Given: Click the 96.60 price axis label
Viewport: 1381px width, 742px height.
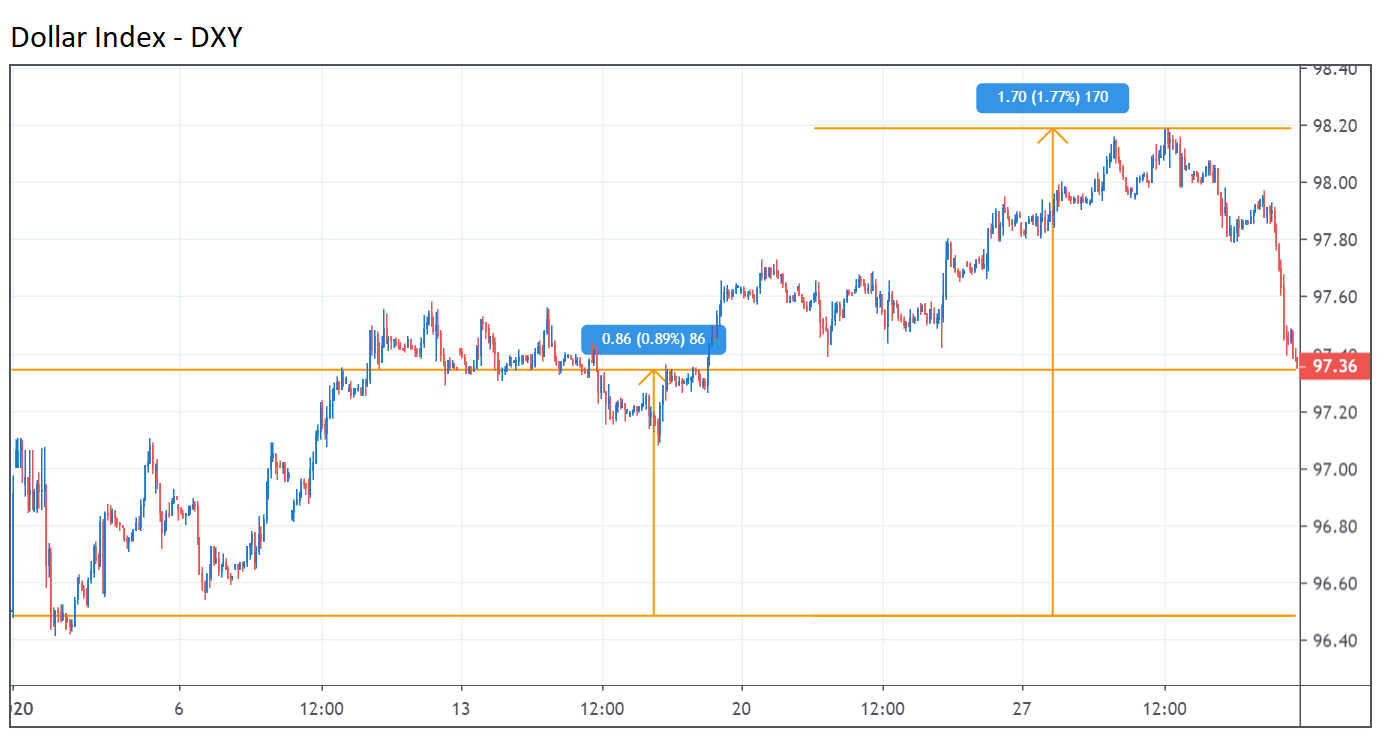Looking at the screenshot, I should 1332,584.
